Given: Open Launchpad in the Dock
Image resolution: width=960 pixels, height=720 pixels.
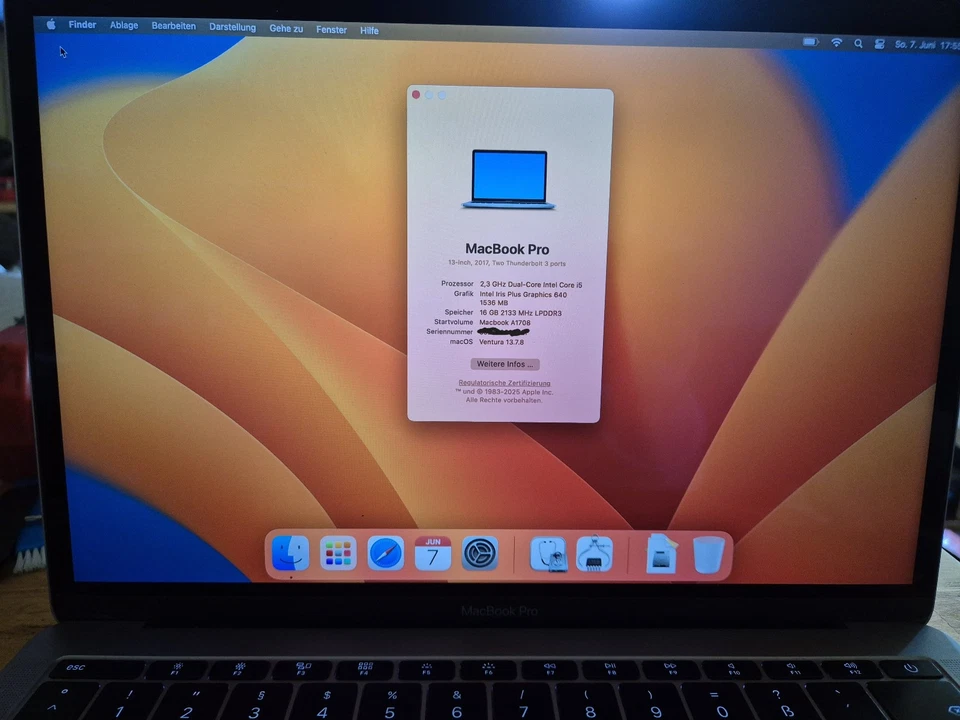Looking at the screenshot, I should pos(338,553).
